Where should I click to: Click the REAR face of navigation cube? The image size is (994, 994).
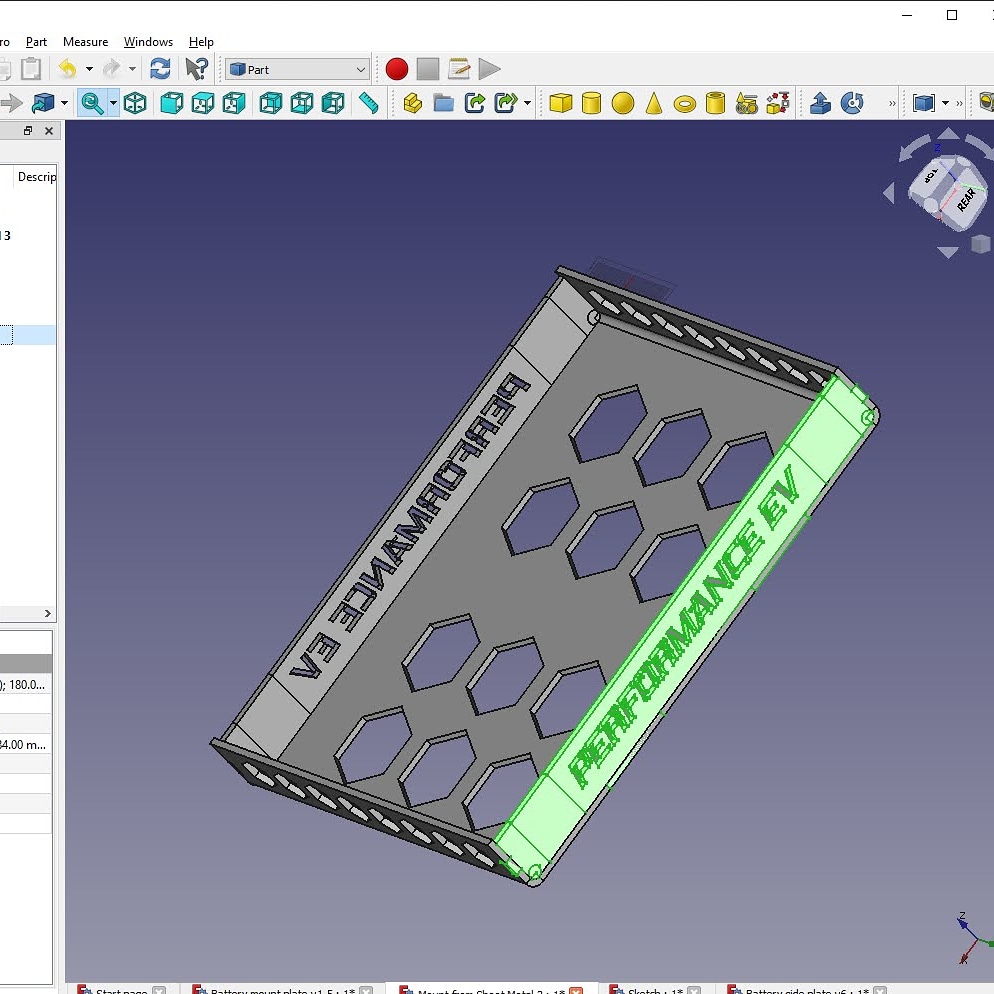[x=966, y=199]
